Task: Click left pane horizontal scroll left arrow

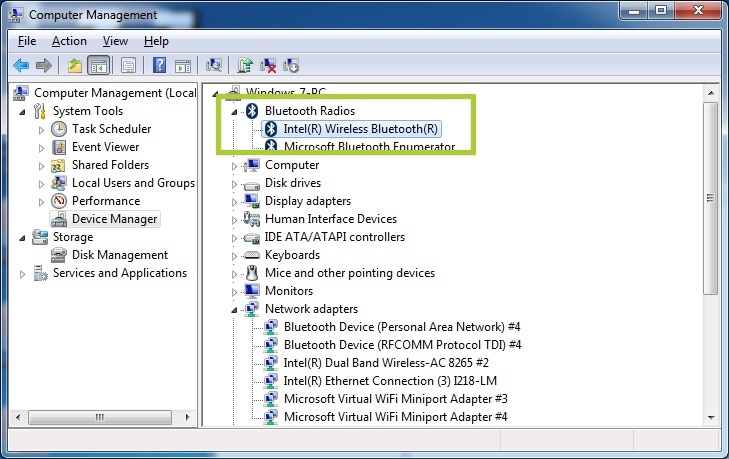Action: coord(18,417)
